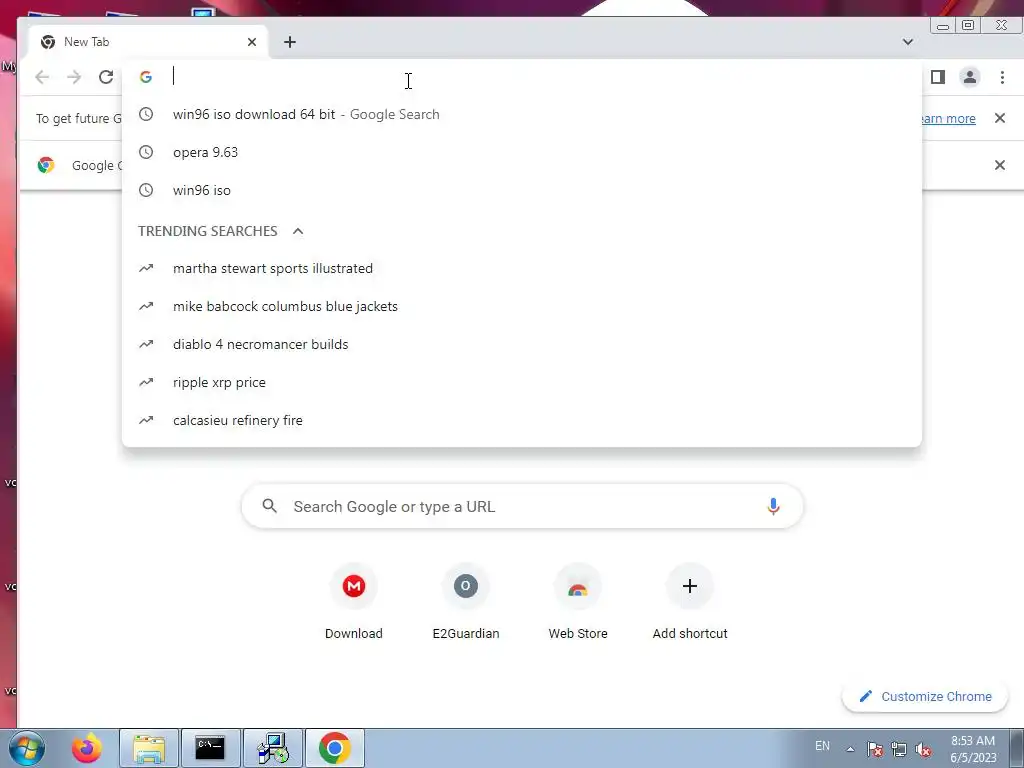Choose trending search calcasieu refinery fire
Screen dimensions: 1024x768
pyautogui.click(x=522, y=420)
